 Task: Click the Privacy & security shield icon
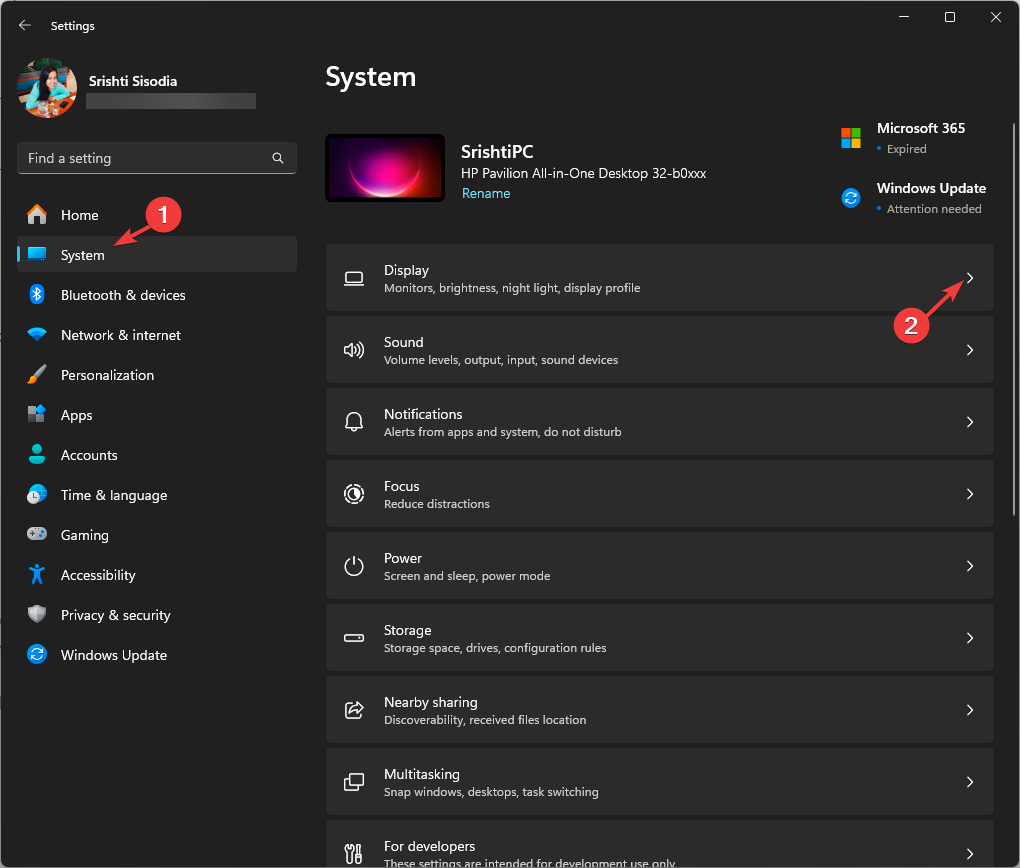click(37, 614)
